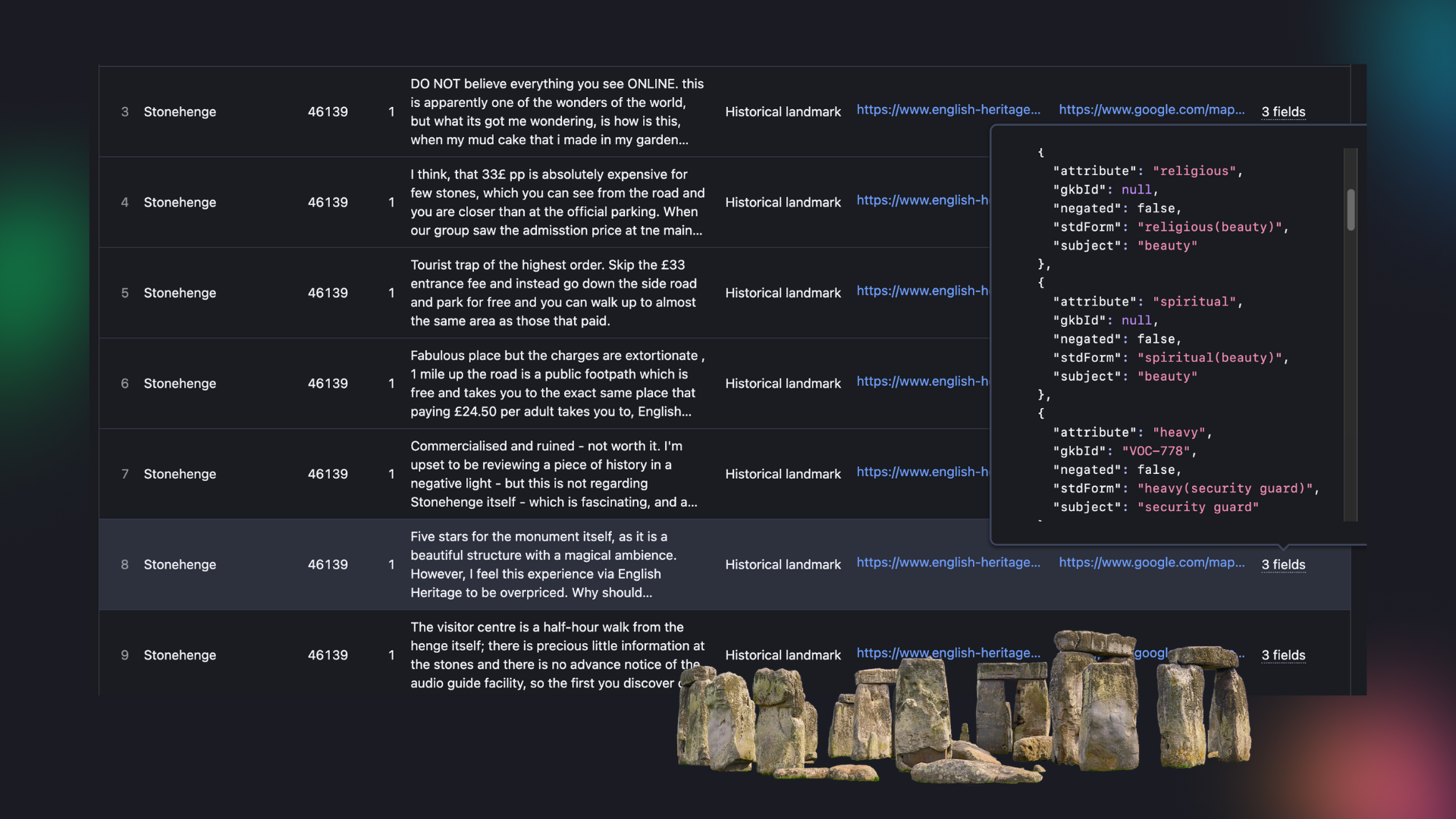The image size is (1456, 819).
Task: Click the review text cell on row 6
Action: coord(557,383)
